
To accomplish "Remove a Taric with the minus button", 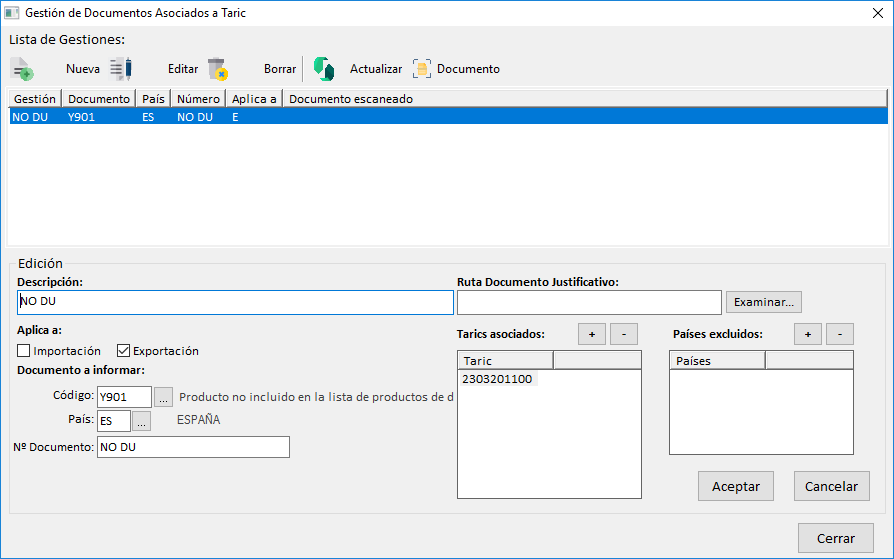I will coord(624,334).
